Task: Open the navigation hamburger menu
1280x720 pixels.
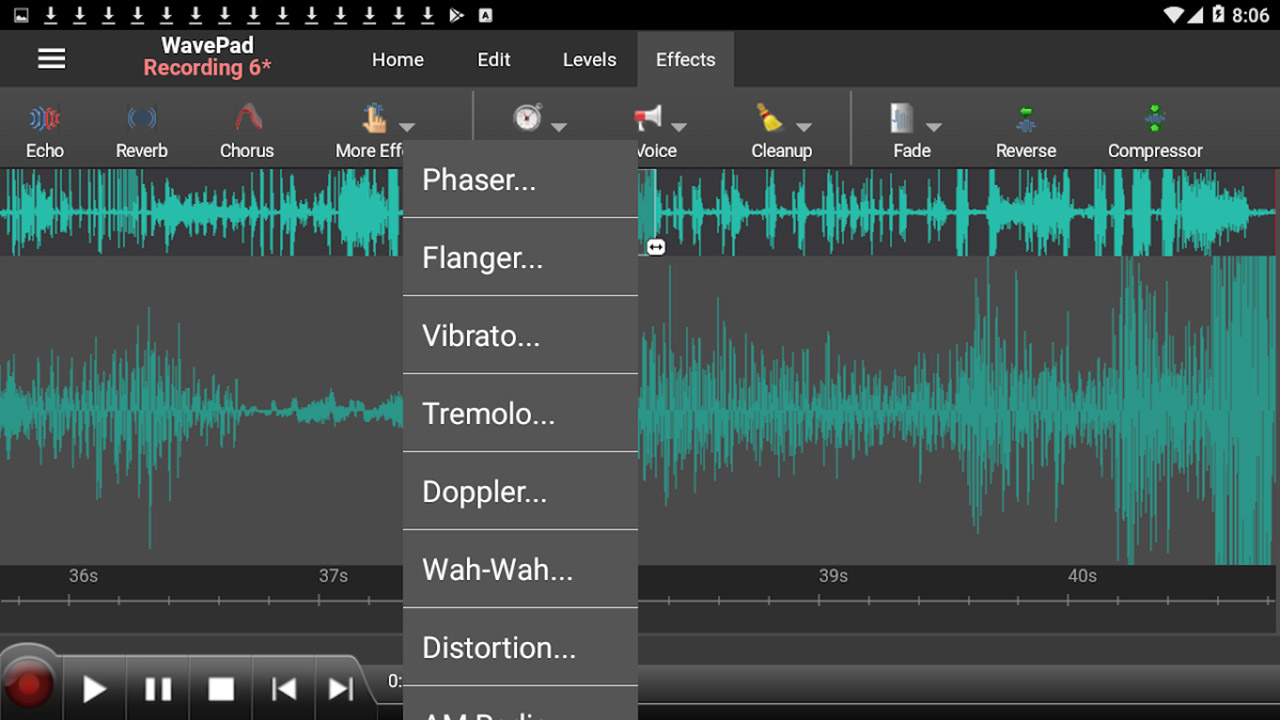Action: [x=51, y=58]
